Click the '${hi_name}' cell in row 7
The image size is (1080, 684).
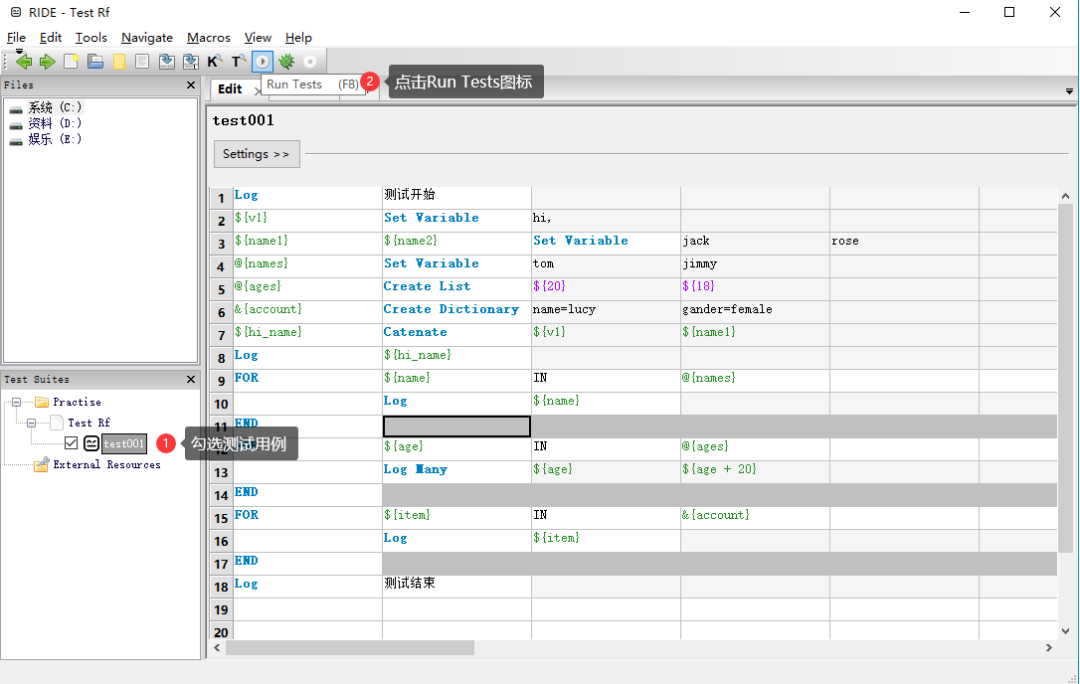tap(307, 335)
